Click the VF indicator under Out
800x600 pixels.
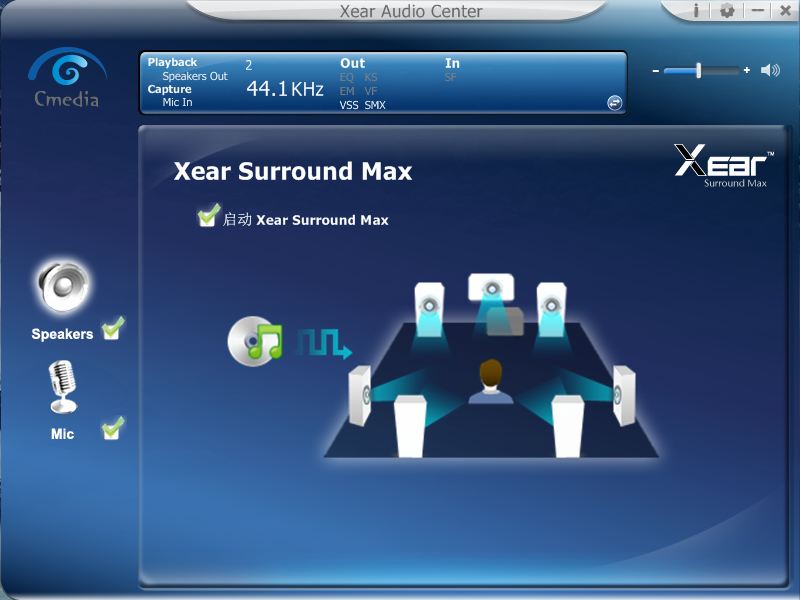tap(371, 91)
